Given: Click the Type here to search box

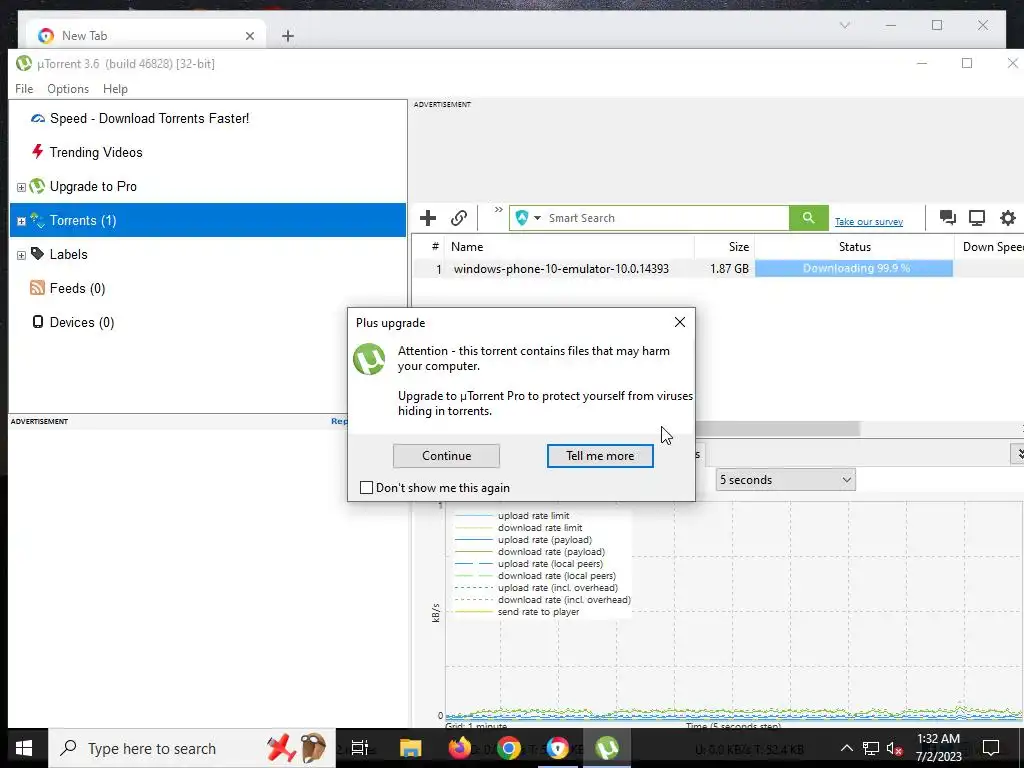Looking at the screenshot, I should click(x=192, y=748).
